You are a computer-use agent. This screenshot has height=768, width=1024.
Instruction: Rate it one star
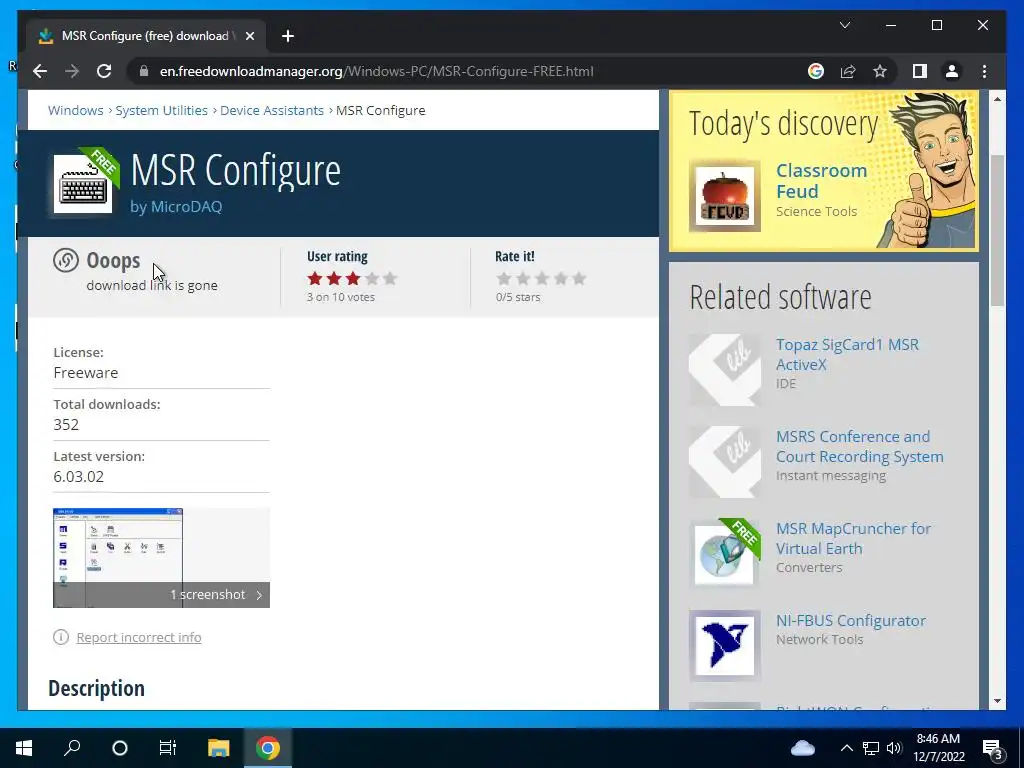tap(504, 279)
